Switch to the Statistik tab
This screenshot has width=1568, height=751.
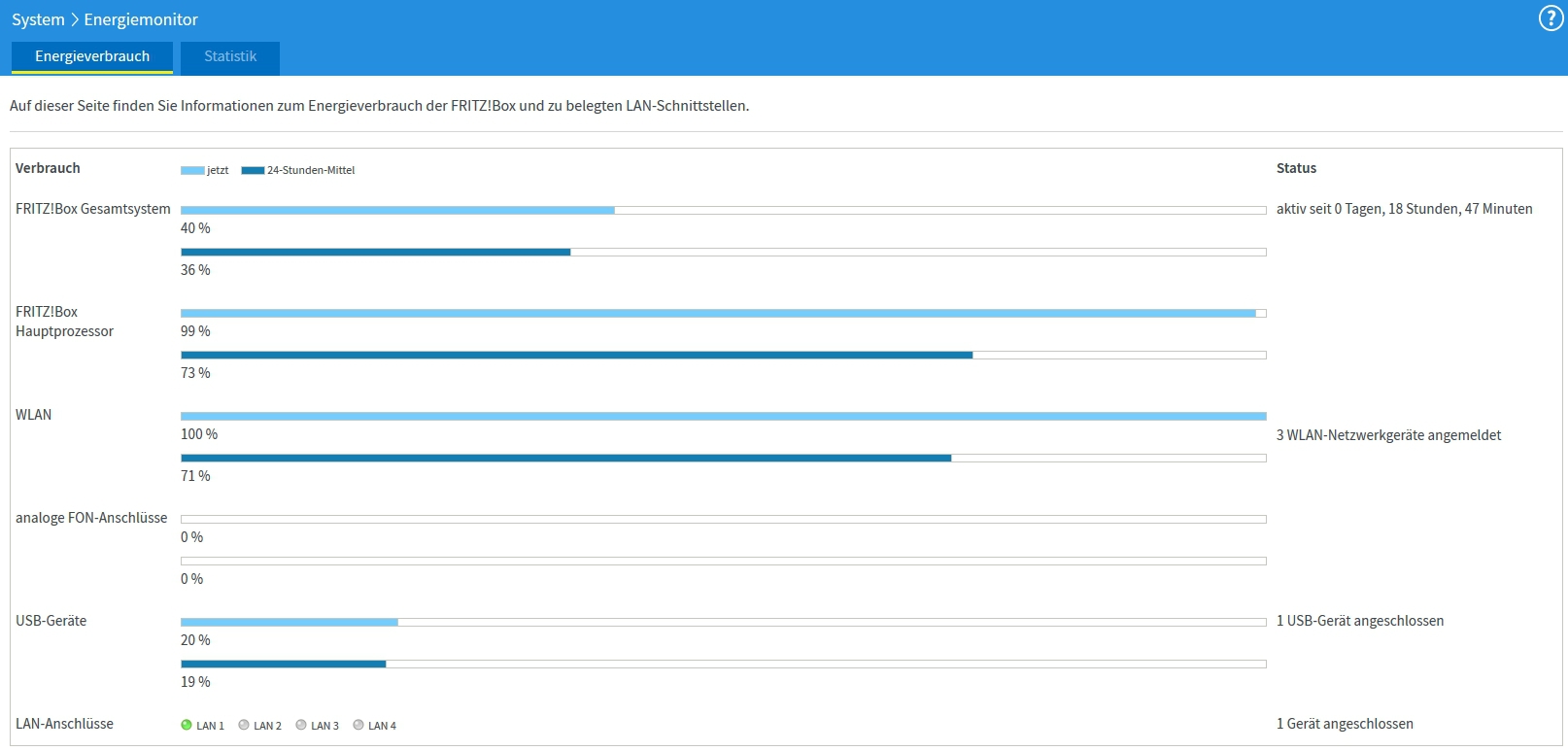point(230,56)
